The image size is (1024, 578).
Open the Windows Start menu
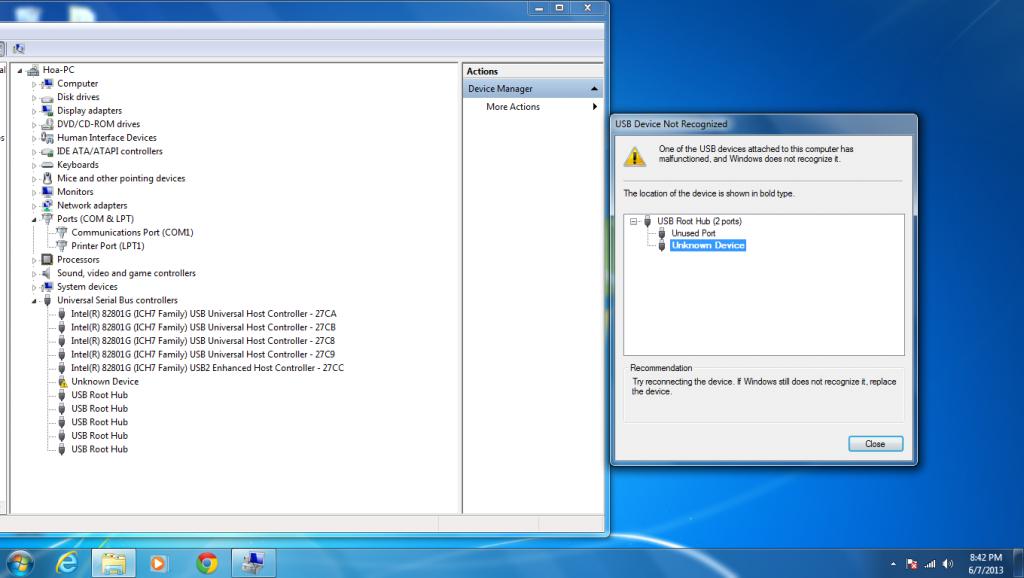tap(18, 563)
